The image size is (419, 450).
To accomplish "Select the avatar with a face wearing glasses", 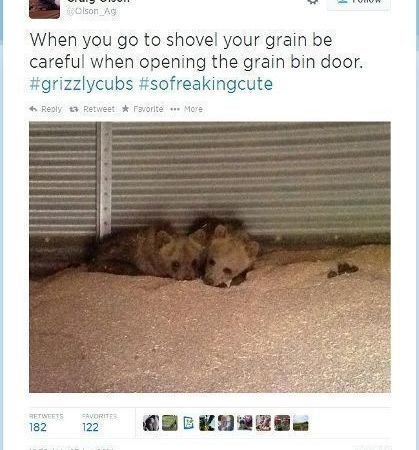I will [x=226, y=423].
